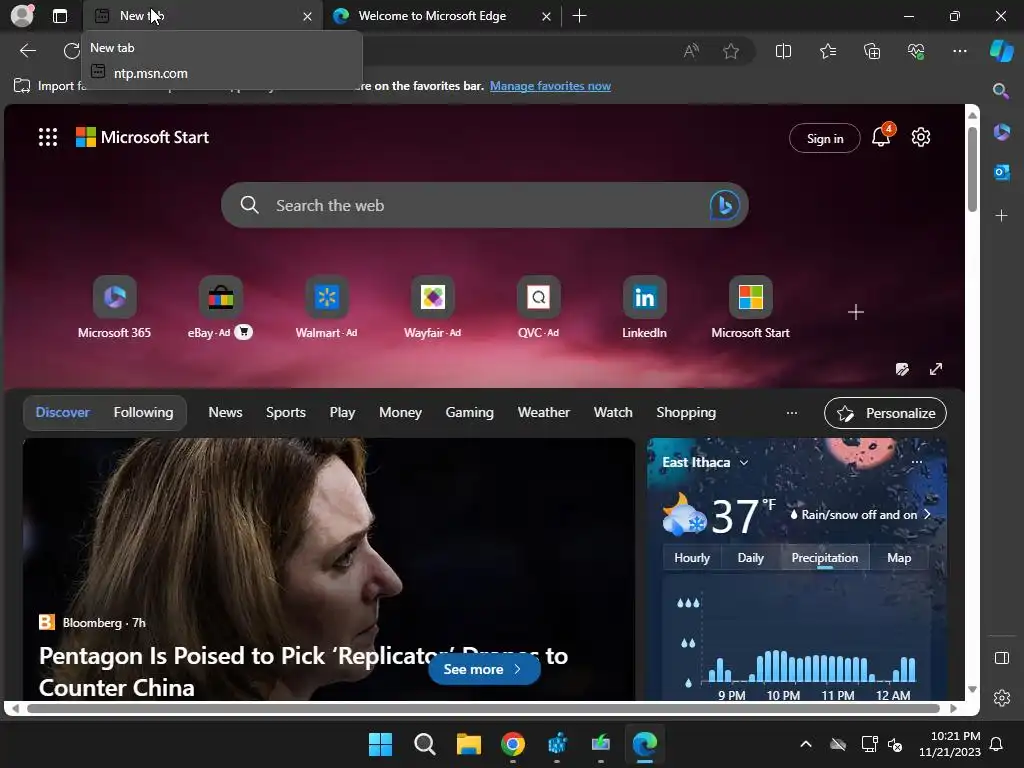1024x768 pixels.
Task: Open Rain/snow off and on forecast
Action: click(860, 515)
